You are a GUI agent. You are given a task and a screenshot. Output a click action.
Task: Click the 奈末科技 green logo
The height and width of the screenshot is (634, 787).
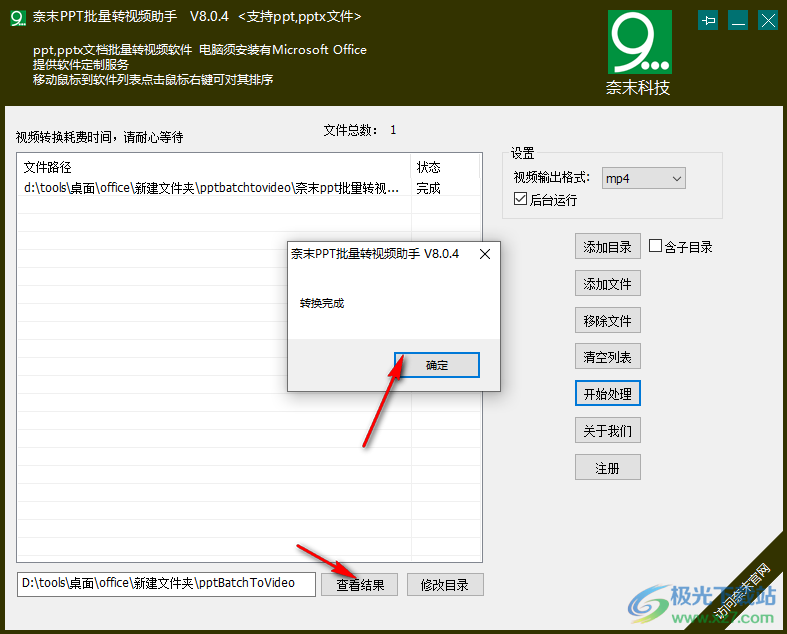pyautogui.click(x=639, y=42)
